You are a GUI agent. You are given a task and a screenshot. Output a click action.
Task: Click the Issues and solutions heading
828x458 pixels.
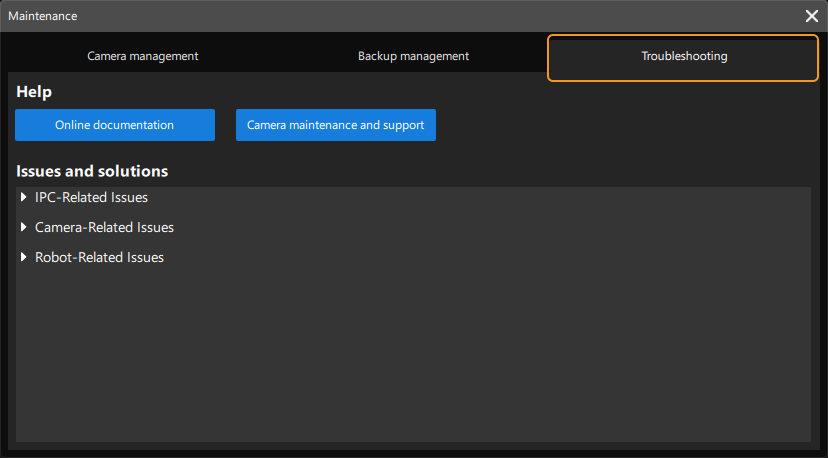[92, 171]
